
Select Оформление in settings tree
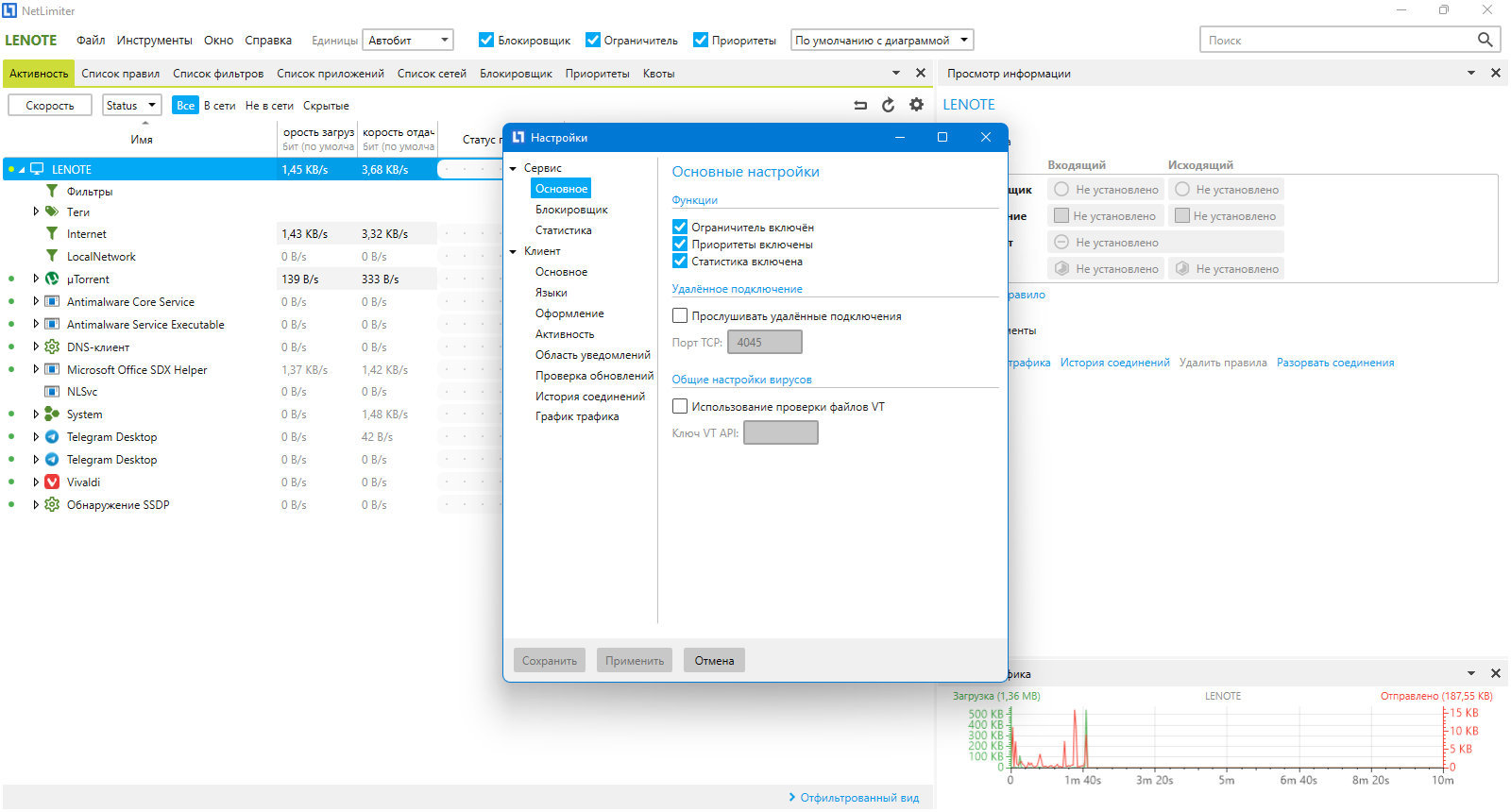pyautogui.click(x=569, y=313)
